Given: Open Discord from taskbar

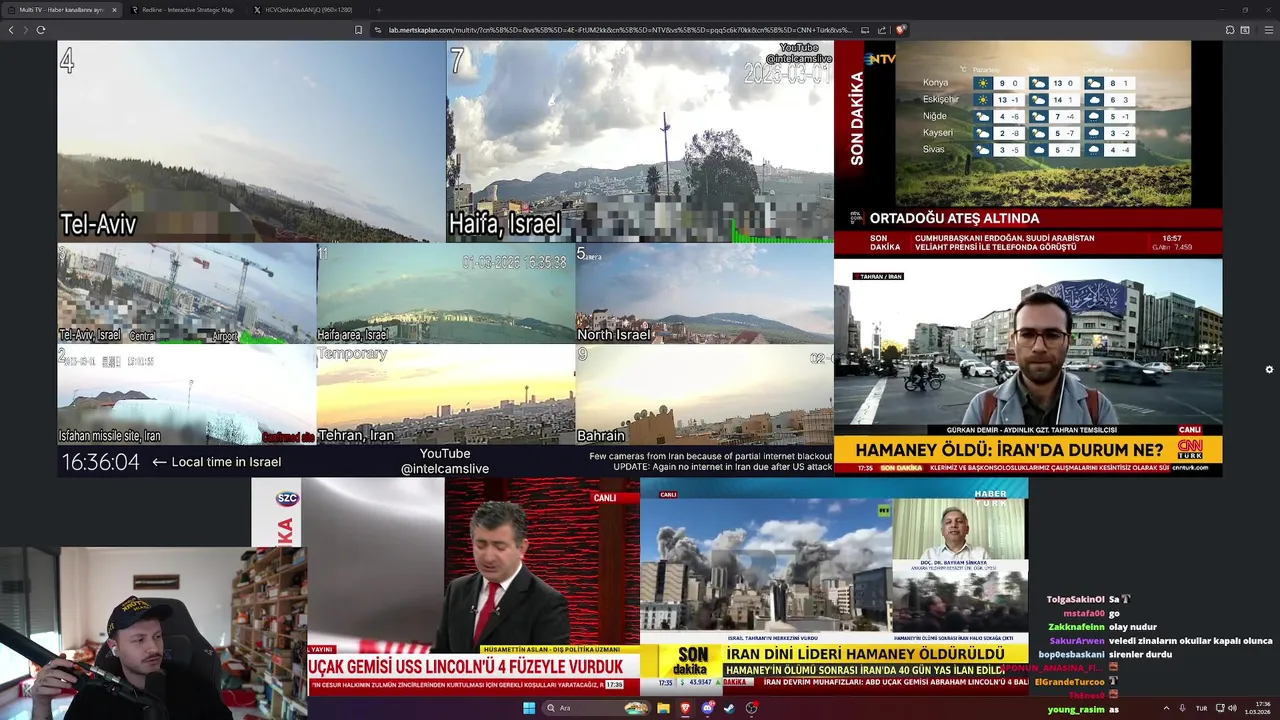Looking at the screenshot, I should point(708,708).
